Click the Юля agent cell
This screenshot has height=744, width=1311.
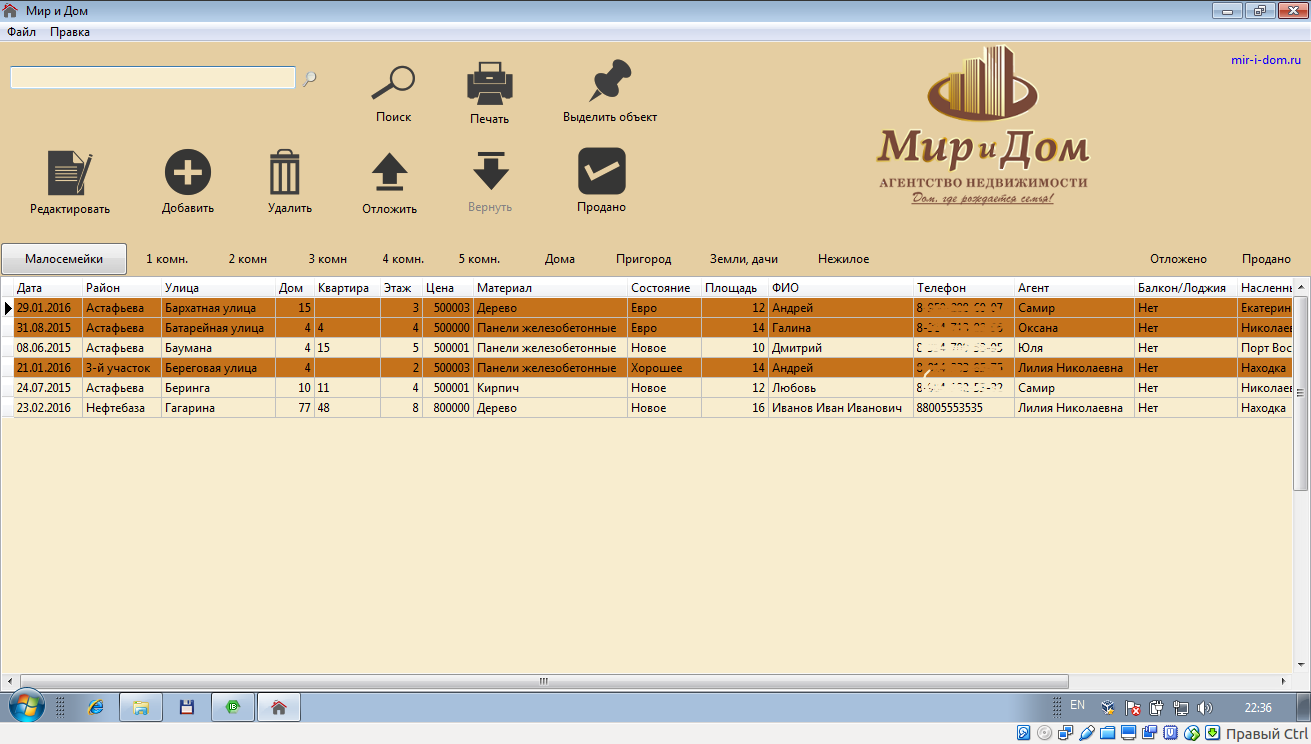pyautogui.click(x=1075, y=348)
